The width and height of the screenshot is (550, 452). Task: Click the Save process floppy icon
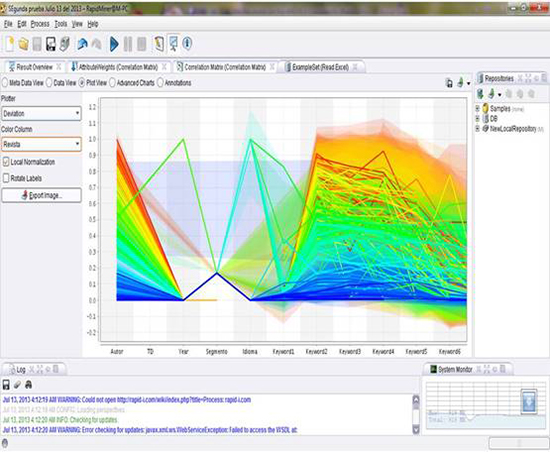pyautogui.click(x=51, y=45)
